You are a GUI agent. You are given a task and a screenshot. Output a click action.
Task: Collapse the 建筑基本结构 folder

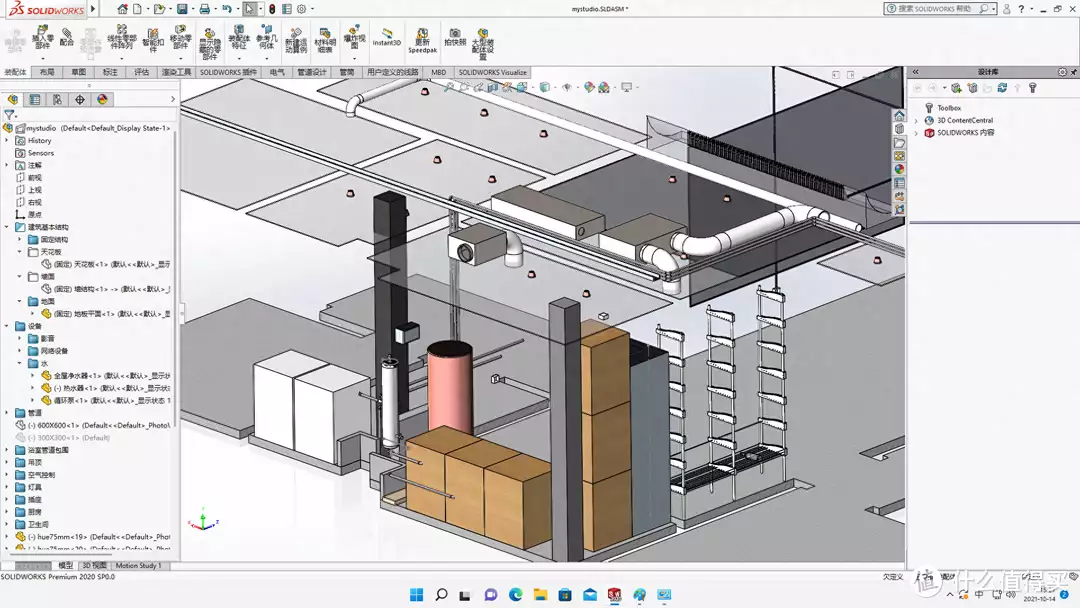(8, 227)
